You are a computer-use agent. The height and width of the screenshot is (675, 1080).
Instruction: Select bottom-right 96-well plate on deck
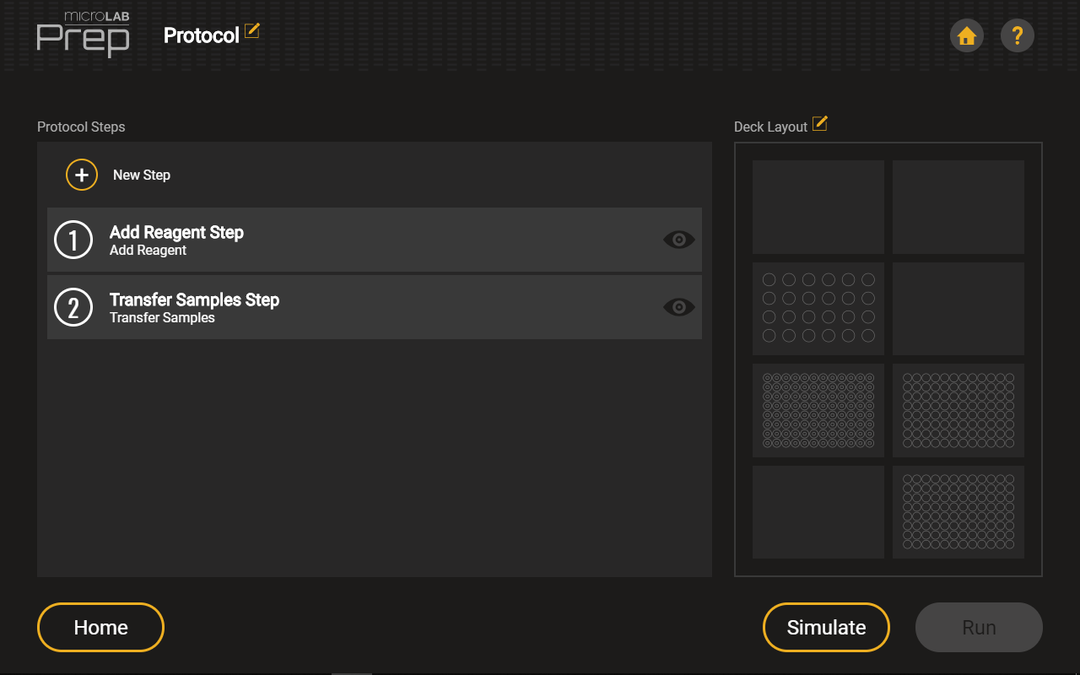click(958, 512)
